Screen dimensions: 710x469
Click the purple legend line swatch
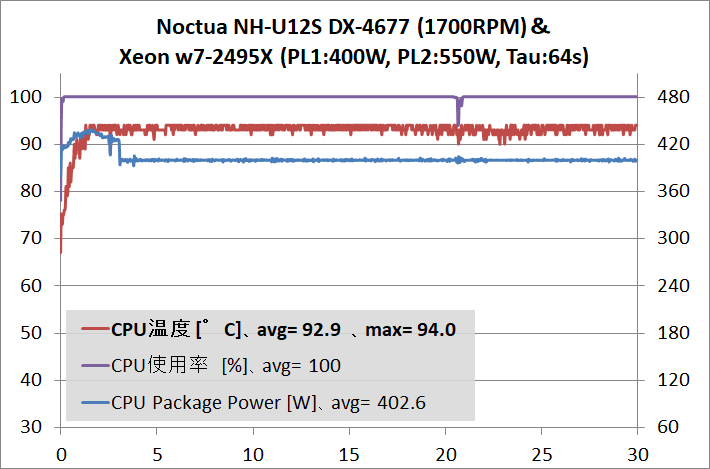(96, 365)
